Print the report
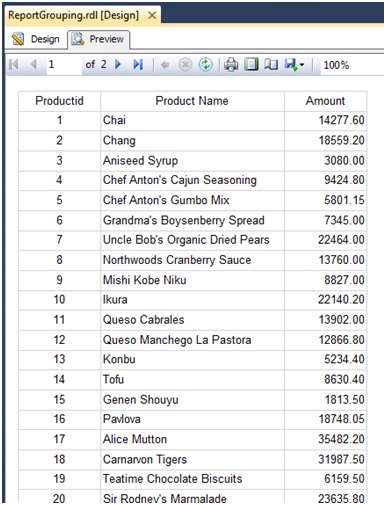The width and height of the screenshot is (386, 505). click(231, 65)
